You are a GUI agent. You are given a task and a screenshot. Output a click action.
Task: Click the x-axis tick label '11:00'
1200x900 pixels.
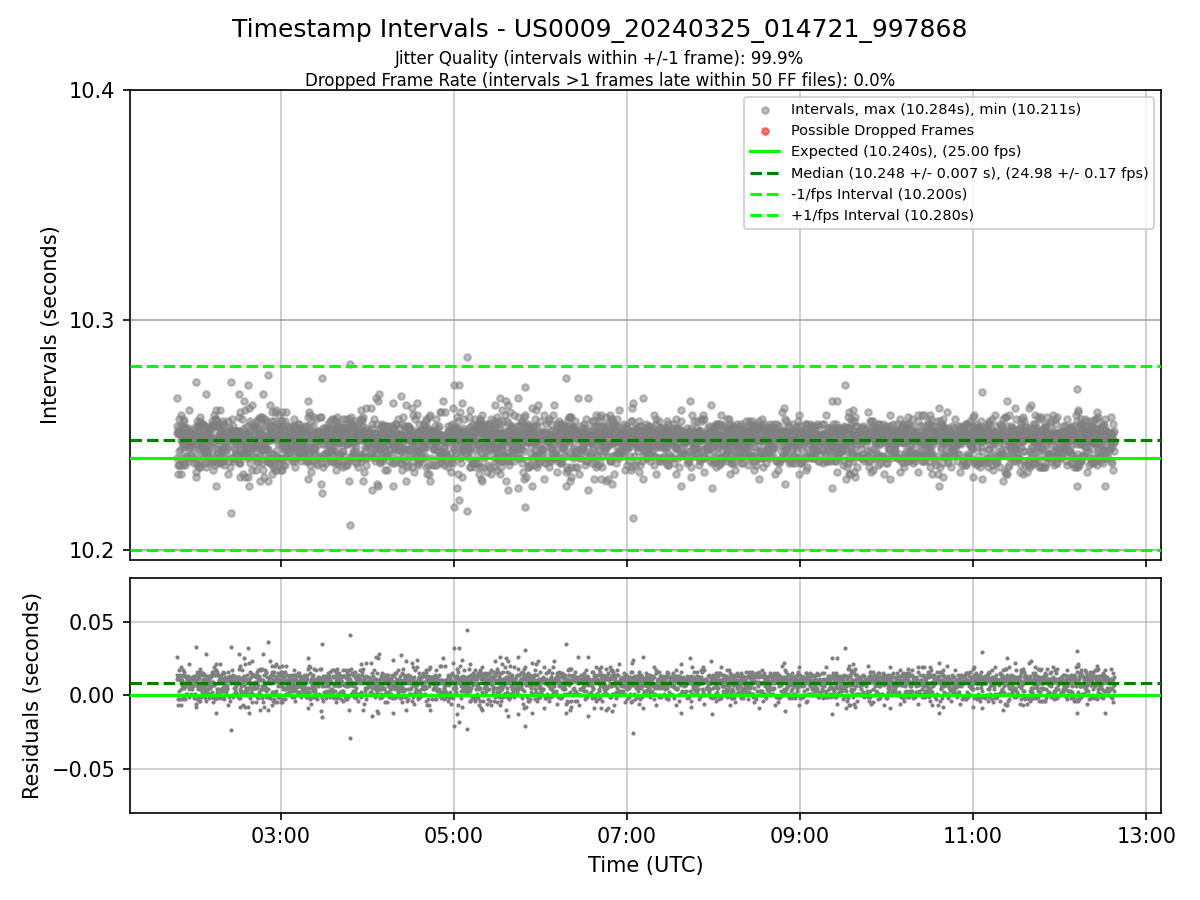tap(973, 835)
